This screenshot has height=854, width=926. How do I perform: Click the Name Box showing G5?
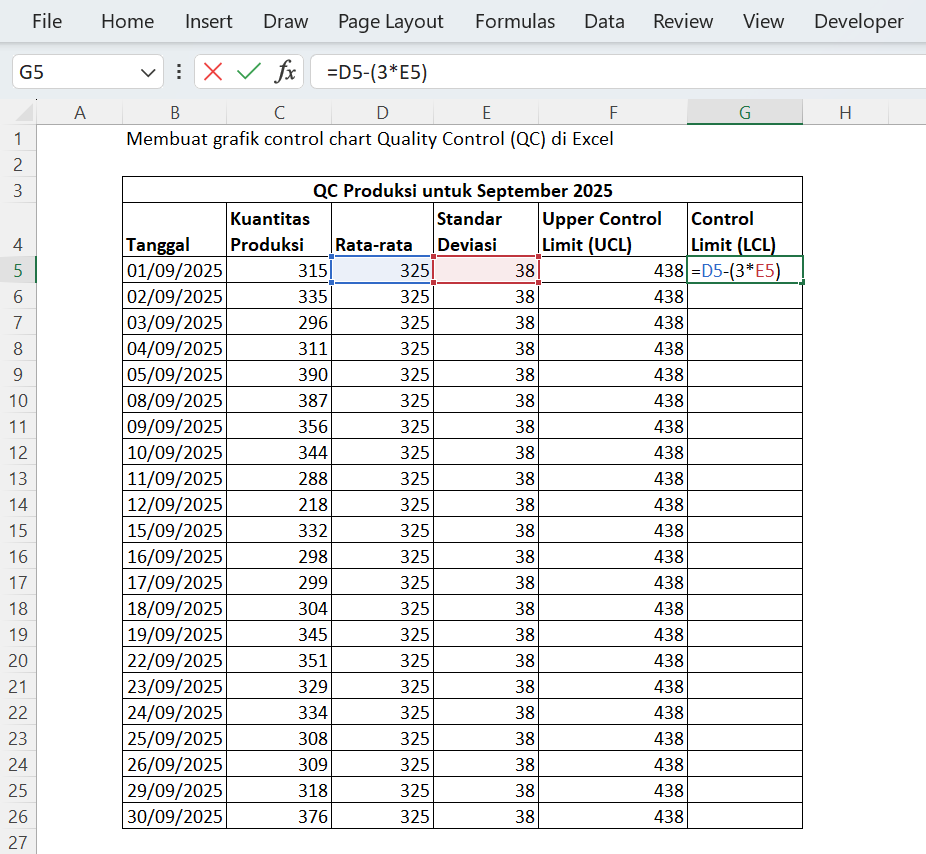75,72
